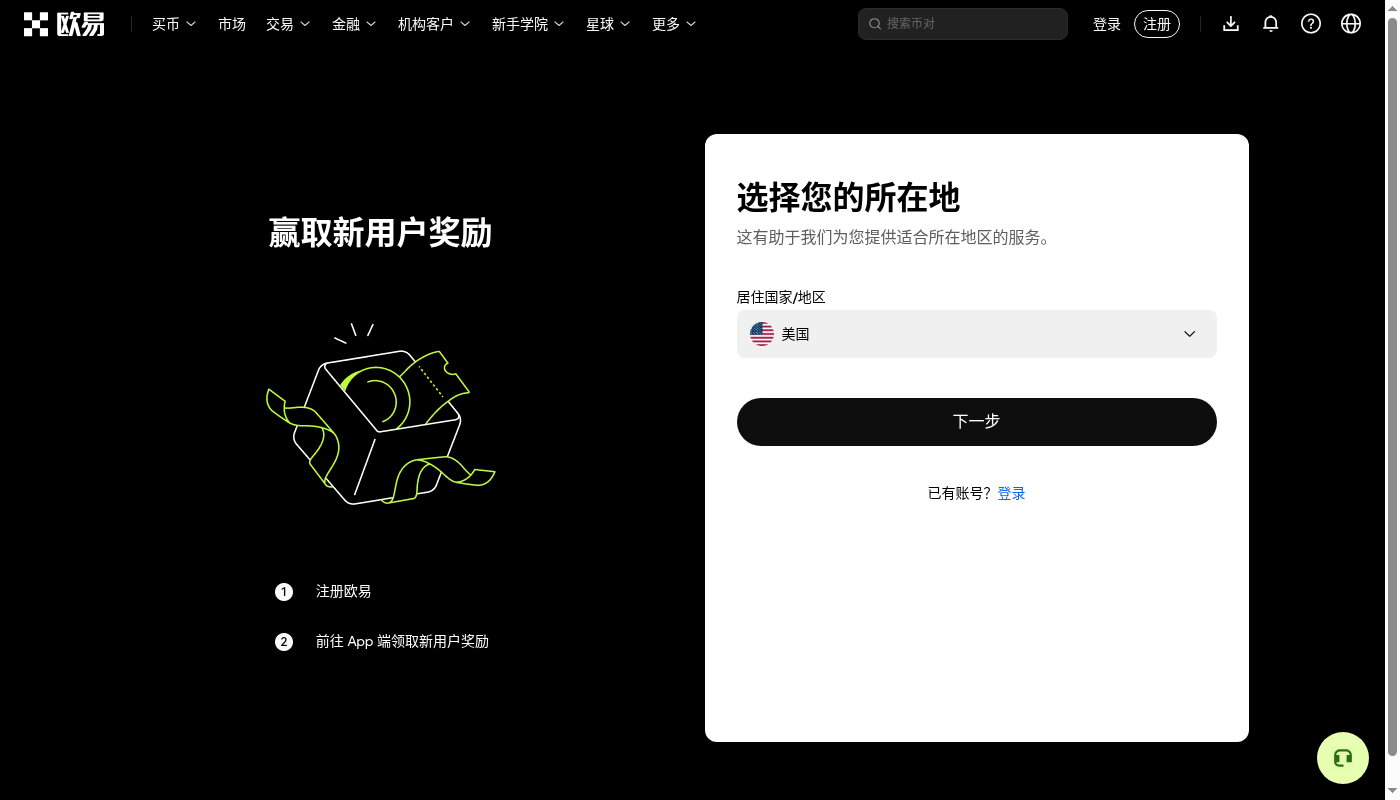Open the customer support headset chat button
Screen dimensions: 1400x800
click(x=1343, y=758)
